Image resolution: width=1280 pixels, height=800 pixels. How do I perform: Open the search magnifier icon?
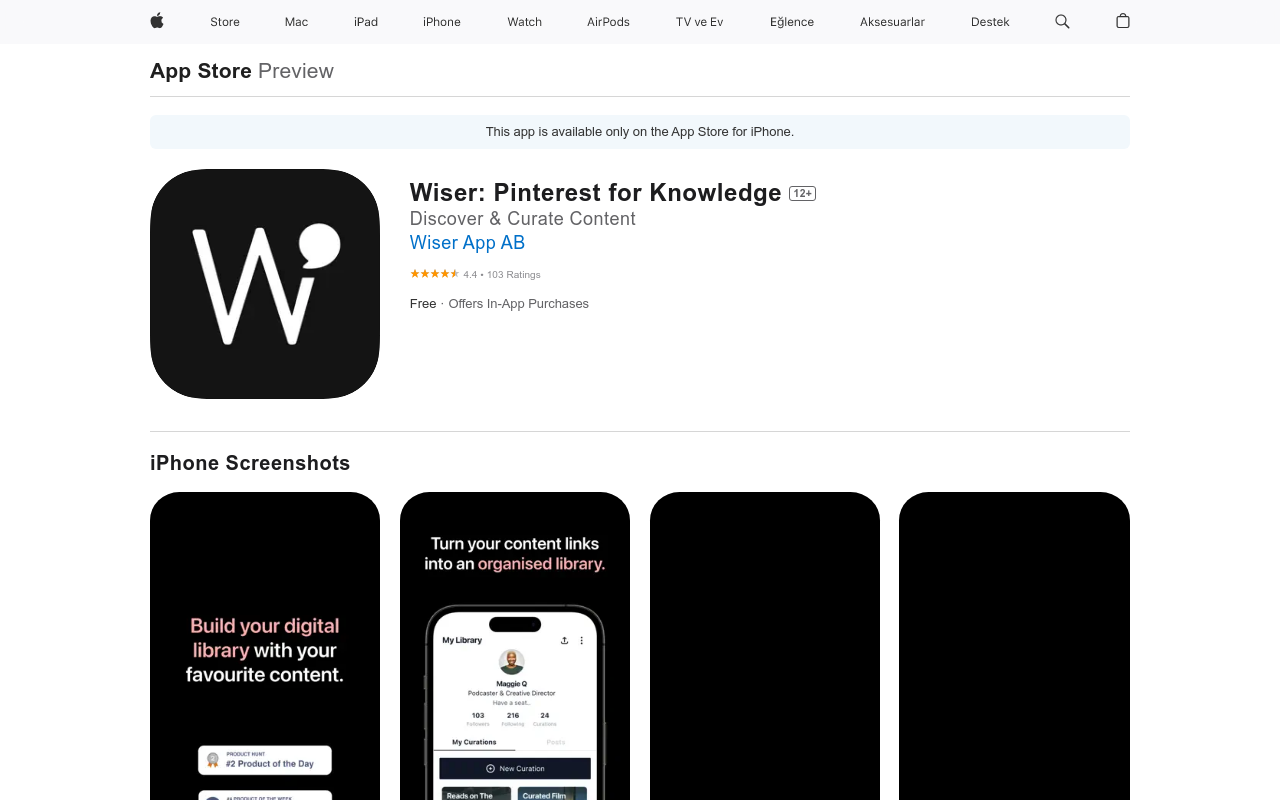click(1062, 21)
